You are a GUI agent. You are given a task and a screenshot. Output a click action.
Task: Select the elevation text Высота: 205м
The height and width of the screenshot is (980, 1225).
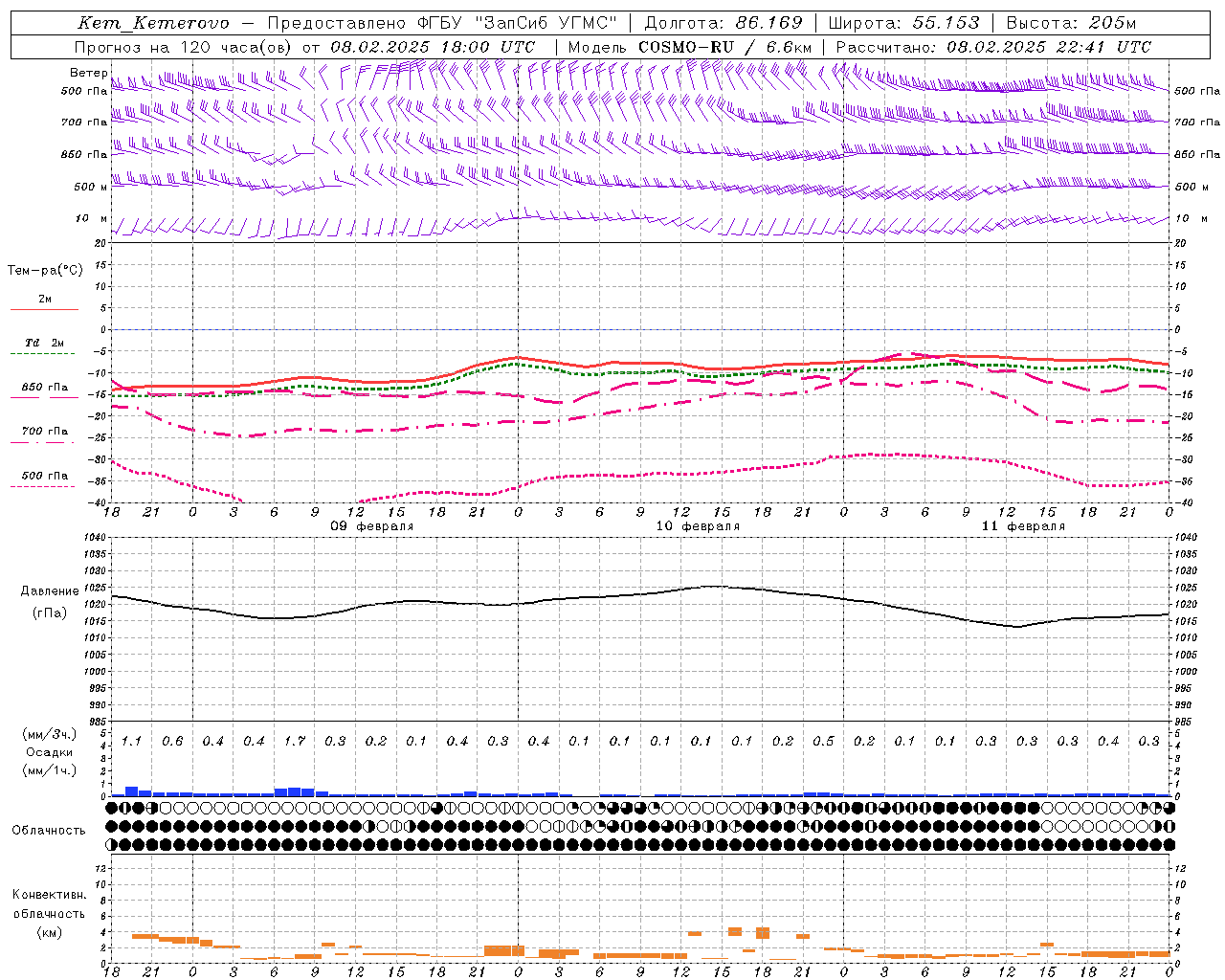1070,23
